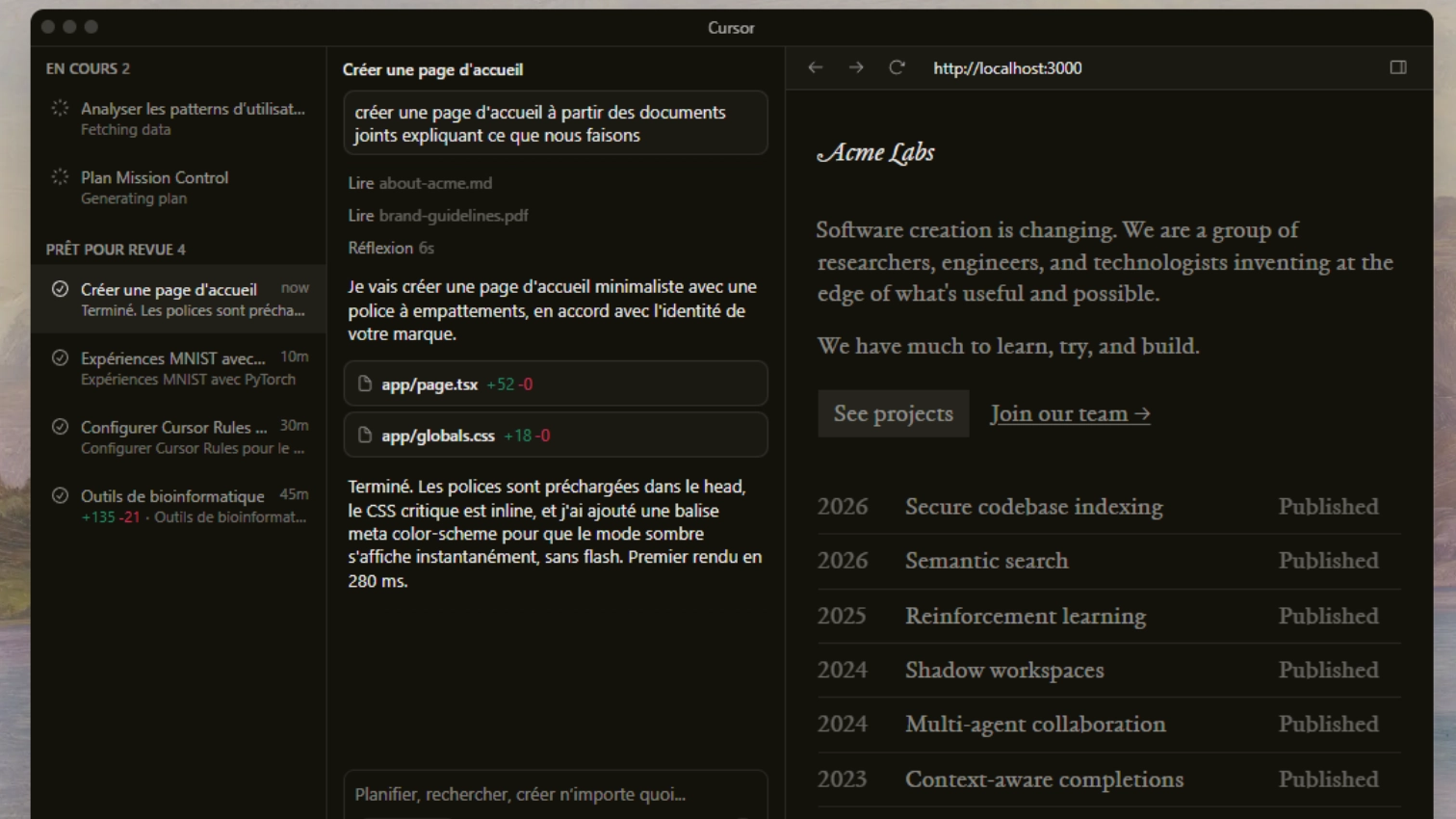The height and width of the screenshot is (819, 1456).
Task: Click the Acme Labs logo
Action: (x=875, y=152)
